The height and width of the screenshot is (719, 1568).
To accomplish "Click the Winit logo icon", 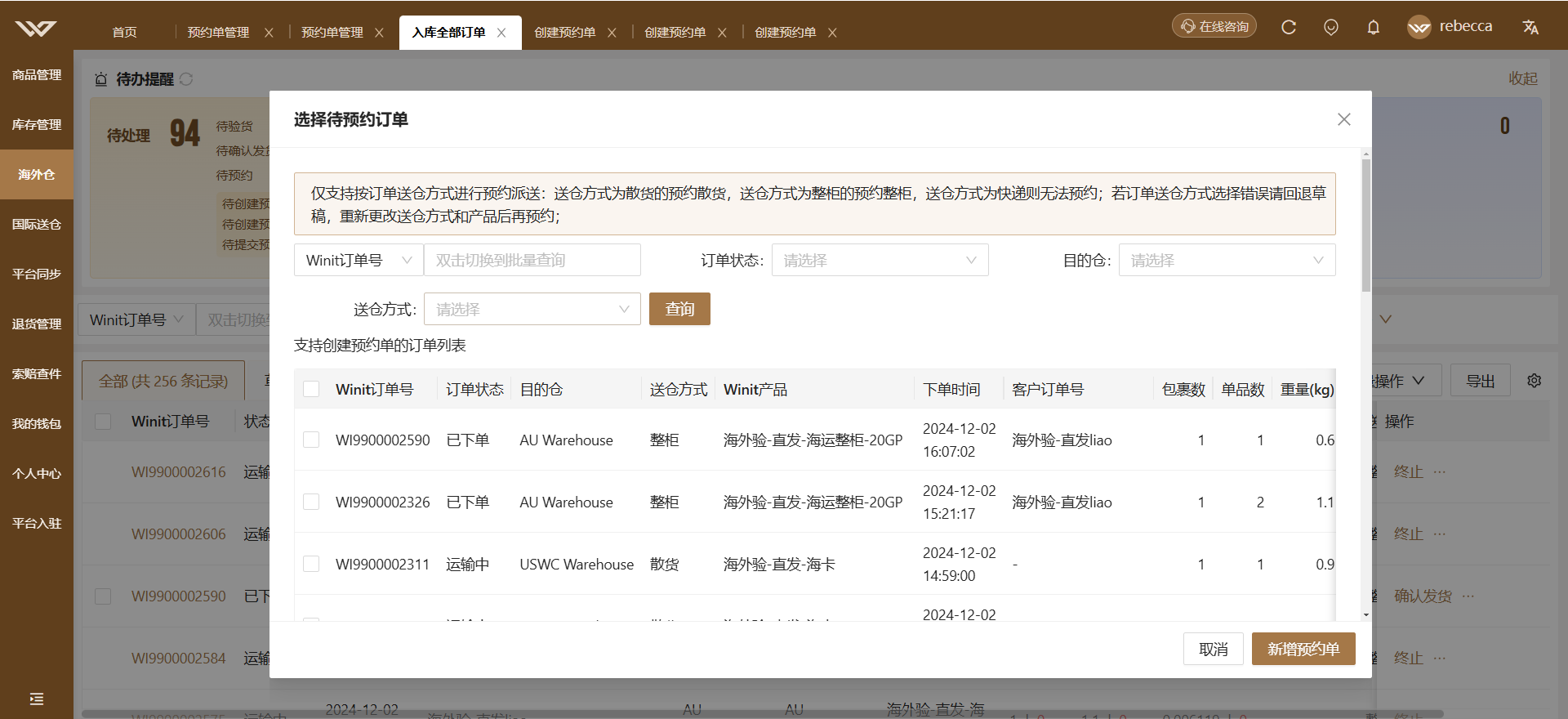I will click(36, 29).
